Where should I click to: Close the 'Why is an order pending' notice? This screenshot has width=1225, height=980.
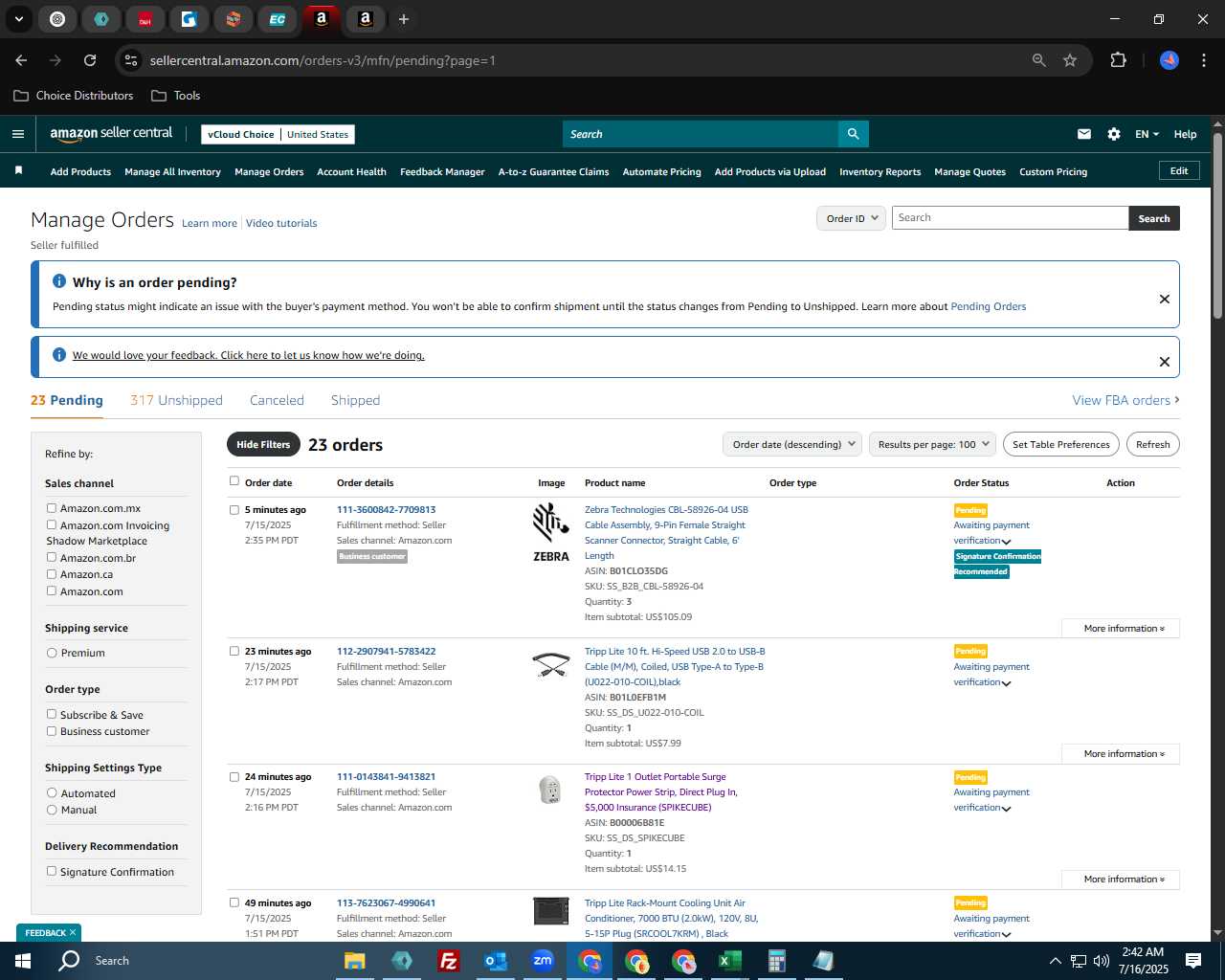pyautogui.click(x=1164, y=299)
